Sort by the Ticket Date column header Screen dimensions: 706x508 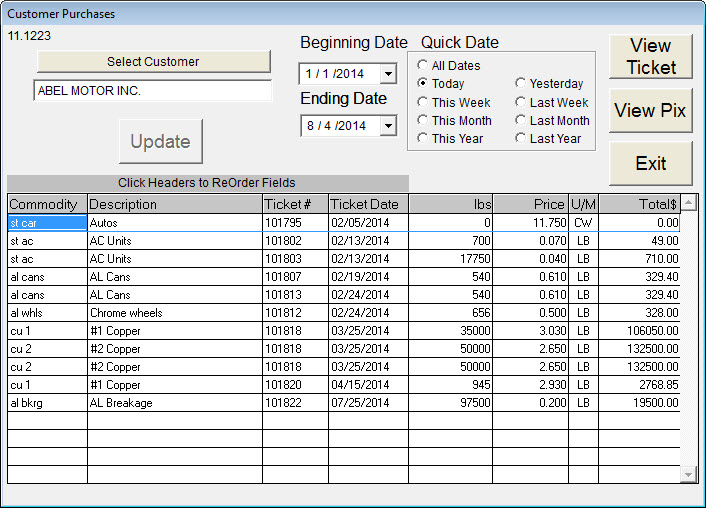click(369, 204)
